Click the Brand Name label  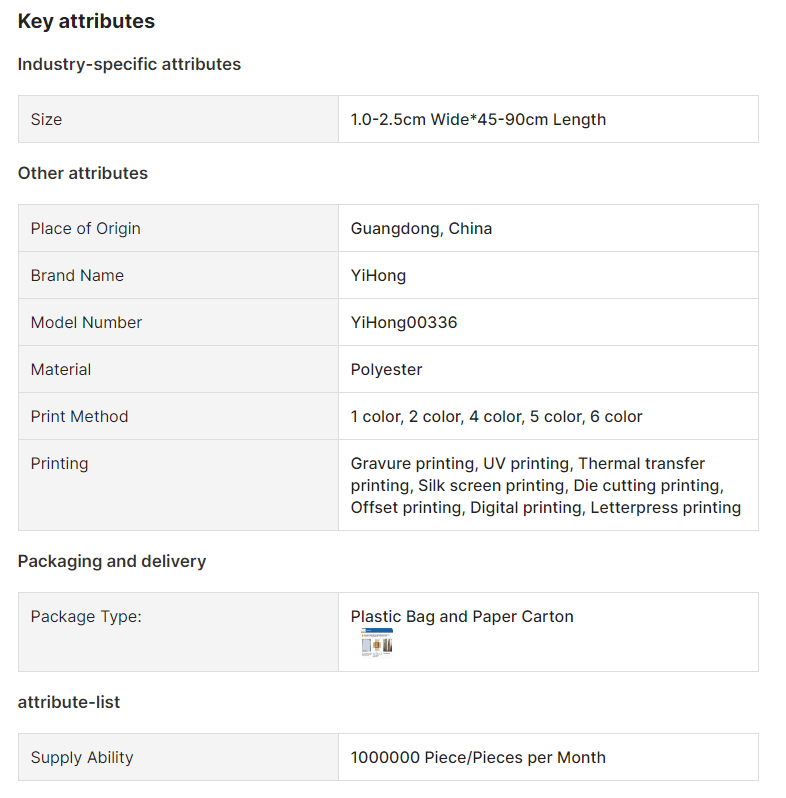[x=77, y=275]
